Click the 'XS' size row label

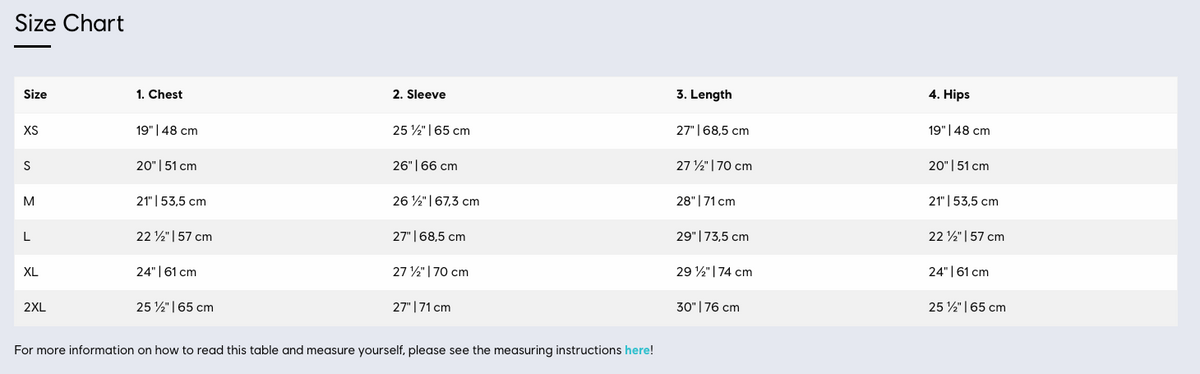[31, 131]
